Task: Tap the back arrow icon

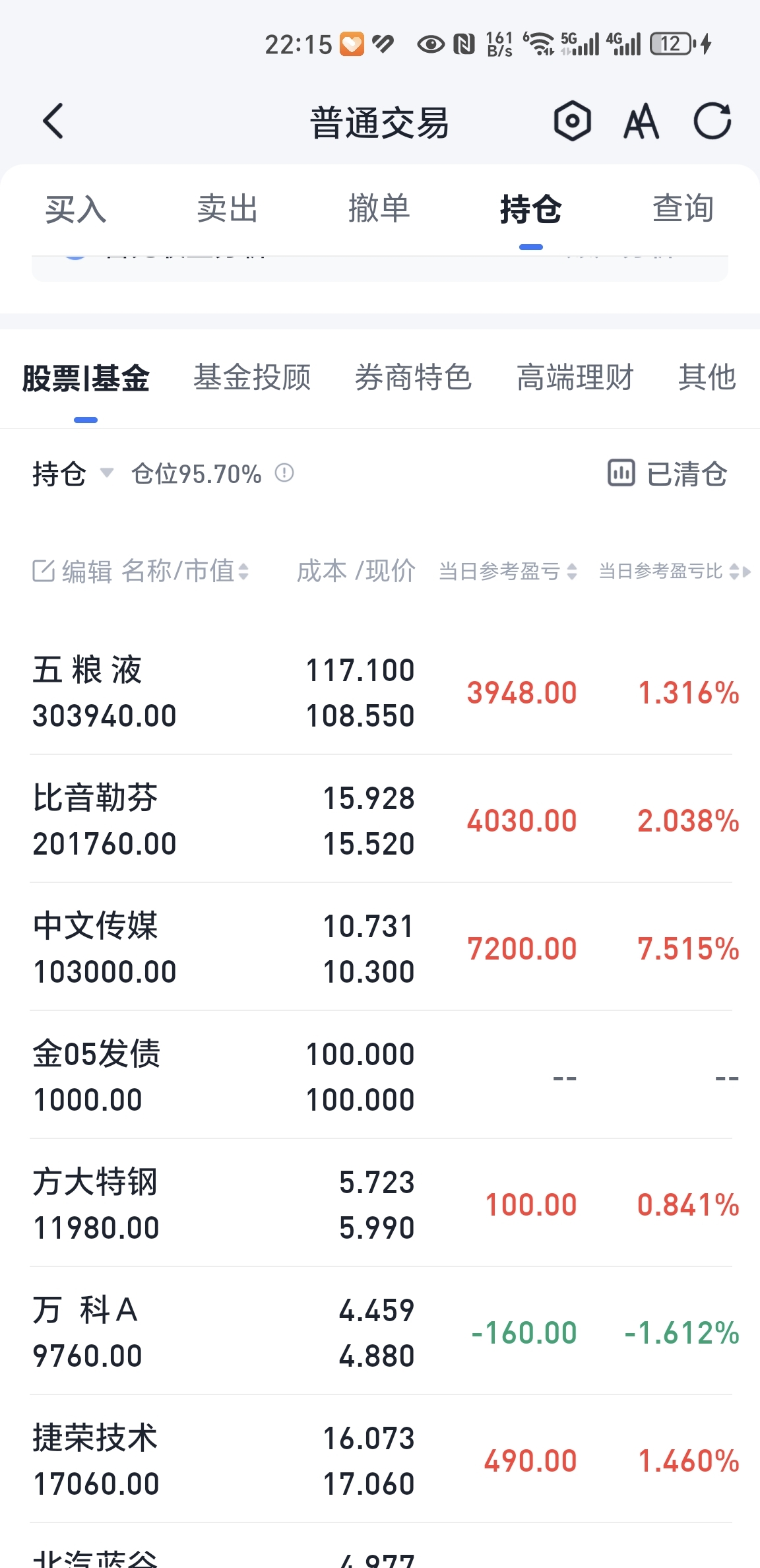Action: pos(53,121)
